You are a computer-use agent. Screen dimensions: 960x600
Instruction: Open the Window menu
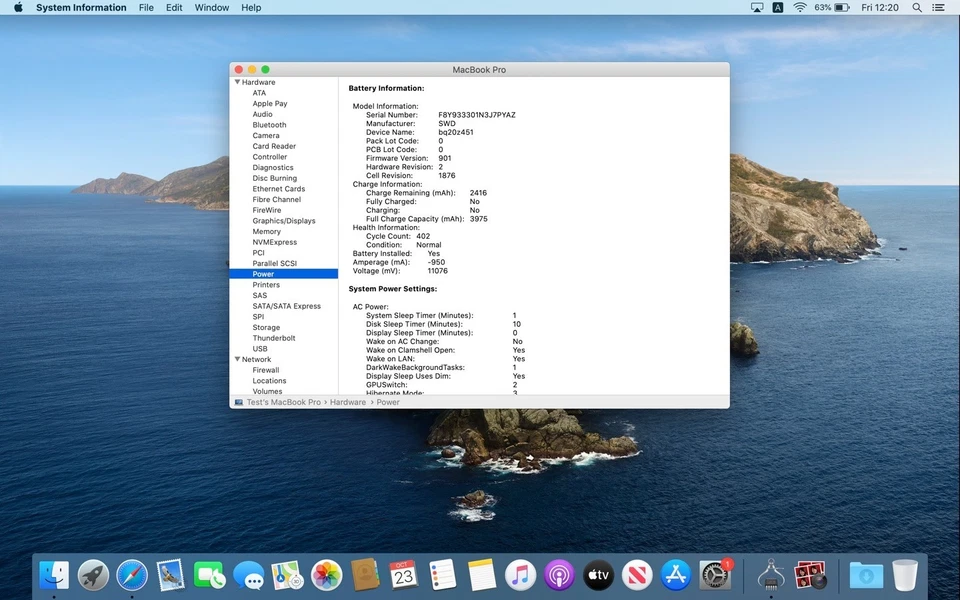(x=212, y=7)
